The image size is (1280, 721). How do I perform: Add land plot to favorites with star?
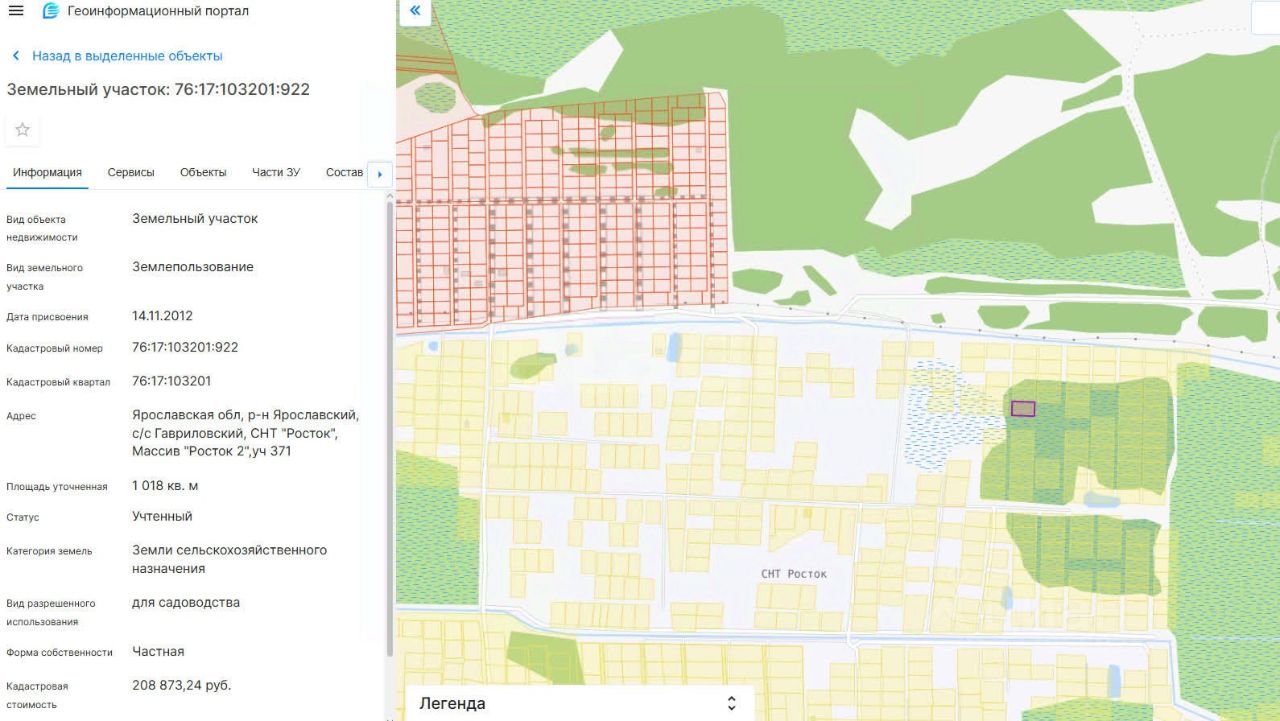(x=22, y=130)
